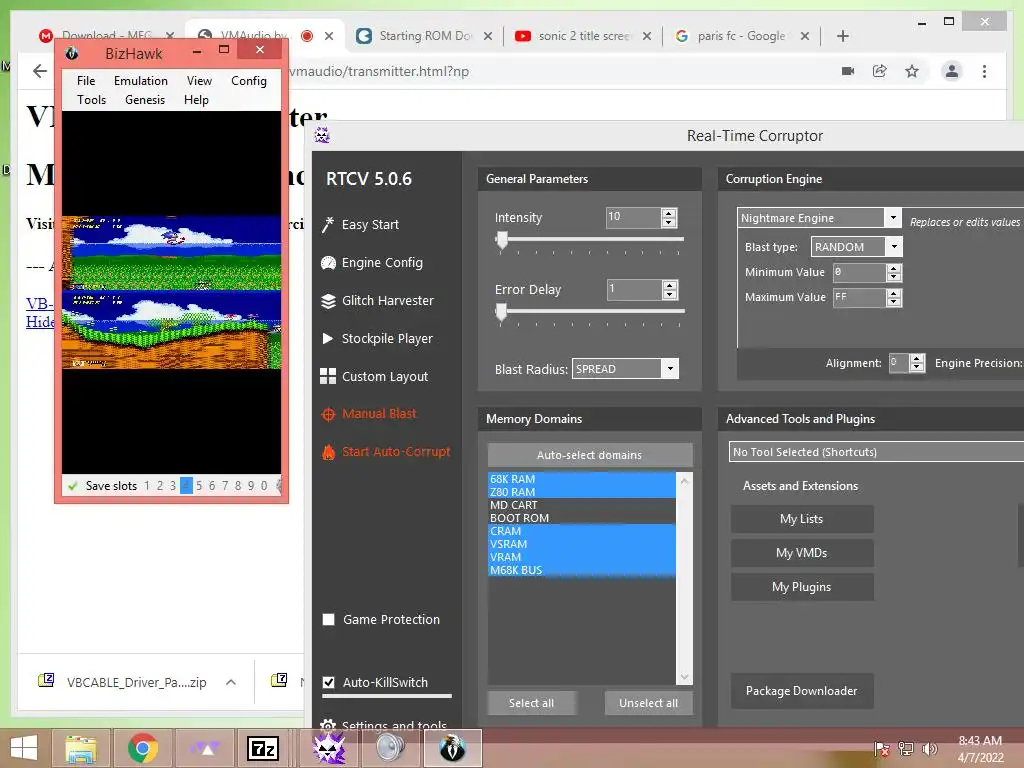Bookmark page with star icon in Chrome
Screen dimensions: 1024x768
(x=912, y=71)
